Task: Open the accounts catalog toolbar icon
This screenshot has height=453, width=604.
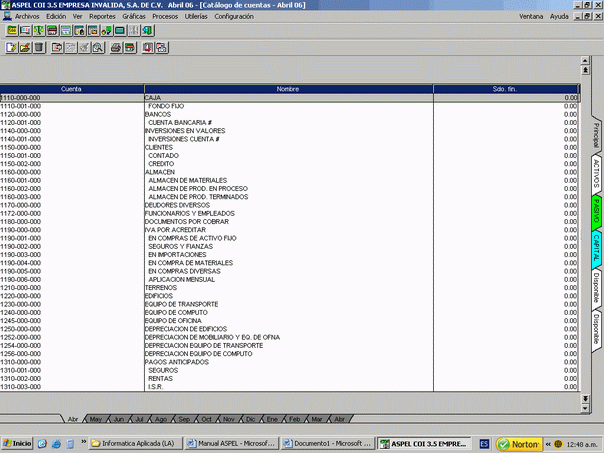Action: [12, 30]
